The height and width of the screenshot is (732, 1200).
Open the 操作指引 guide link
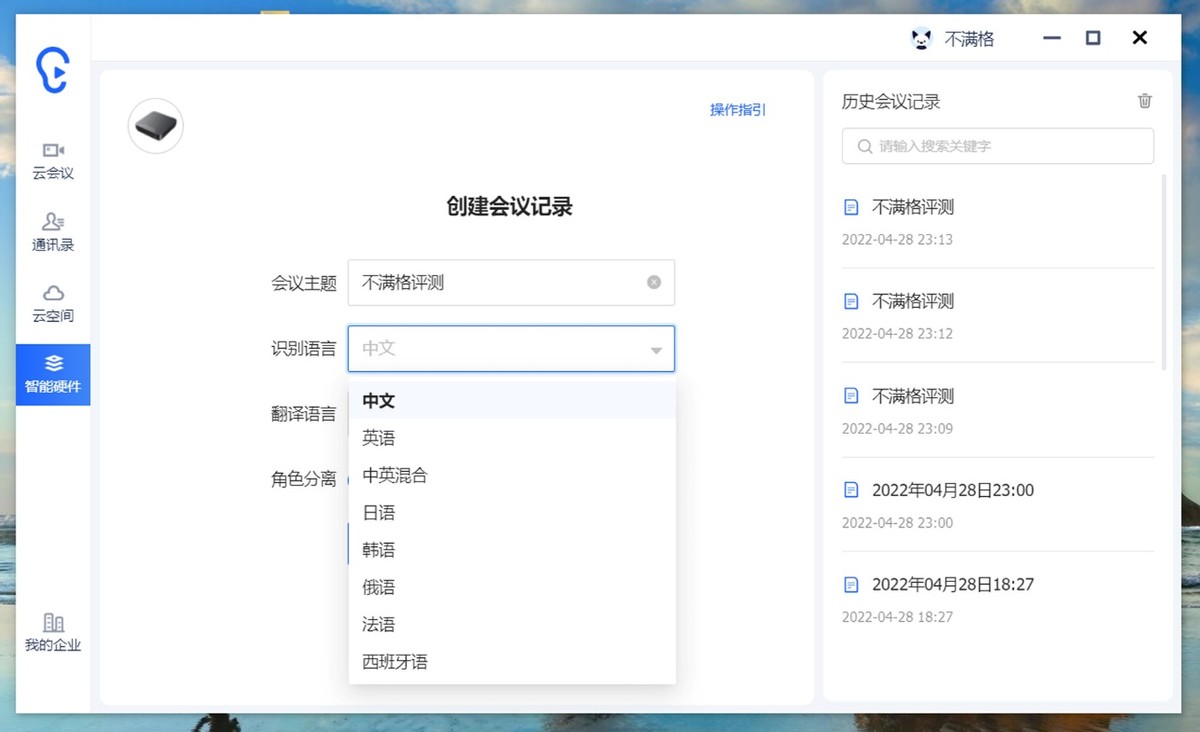736,110
